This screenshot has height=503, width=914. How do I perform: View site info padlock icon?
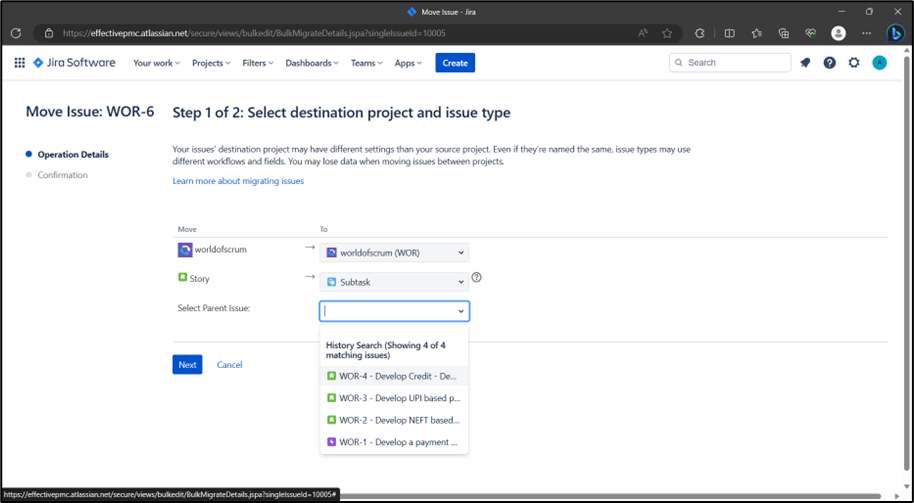pyautogui.click(x=49, y=33)
